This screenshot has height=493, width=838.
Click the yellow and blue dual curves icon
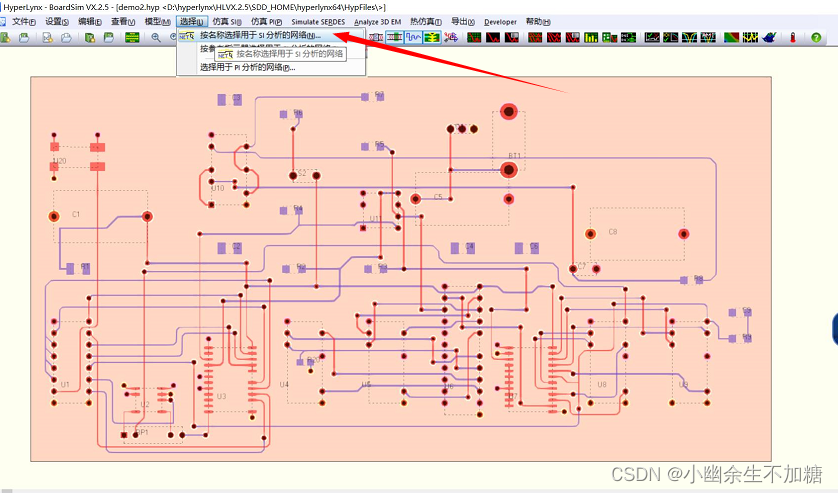pyautogui.click(x=689, y=37)
